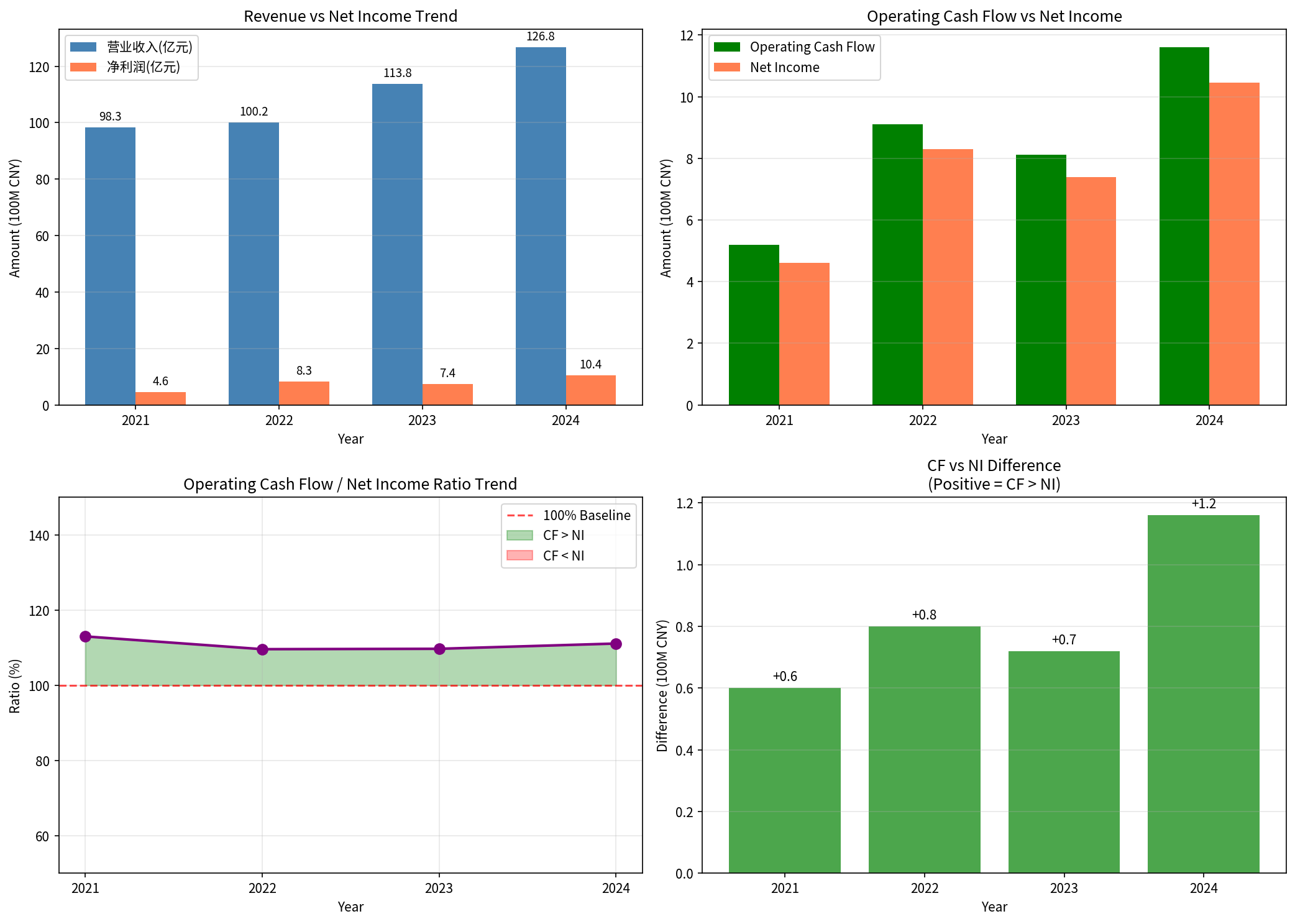Click the Revenue vs Net Income Trend title

(x=350, y=16)
